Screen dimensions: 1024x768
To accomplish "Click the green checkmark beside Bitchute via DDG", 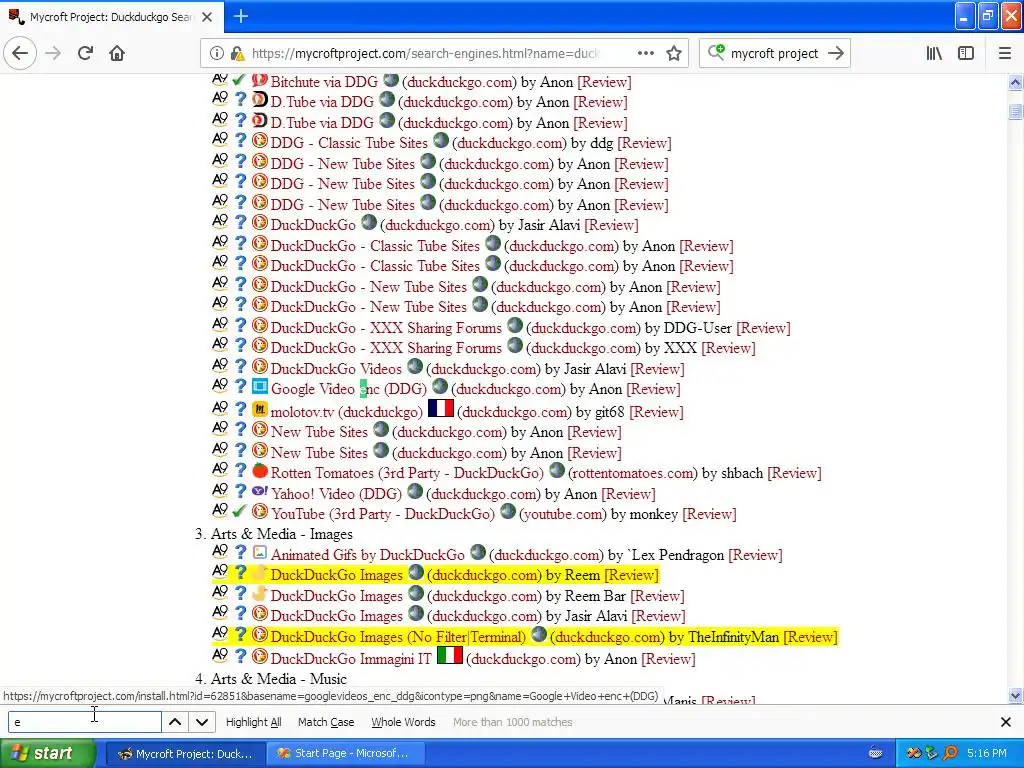I will pyautogui.click(x=239, y=80).
